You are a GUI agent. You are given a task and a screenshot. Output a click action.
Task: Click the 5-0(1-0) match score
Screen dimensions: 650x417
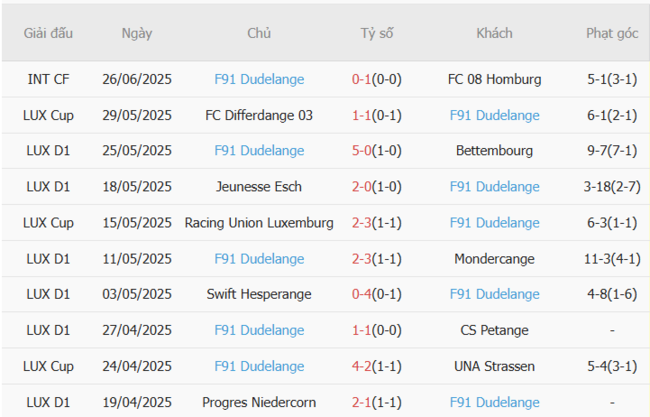[x=377, y=151]
